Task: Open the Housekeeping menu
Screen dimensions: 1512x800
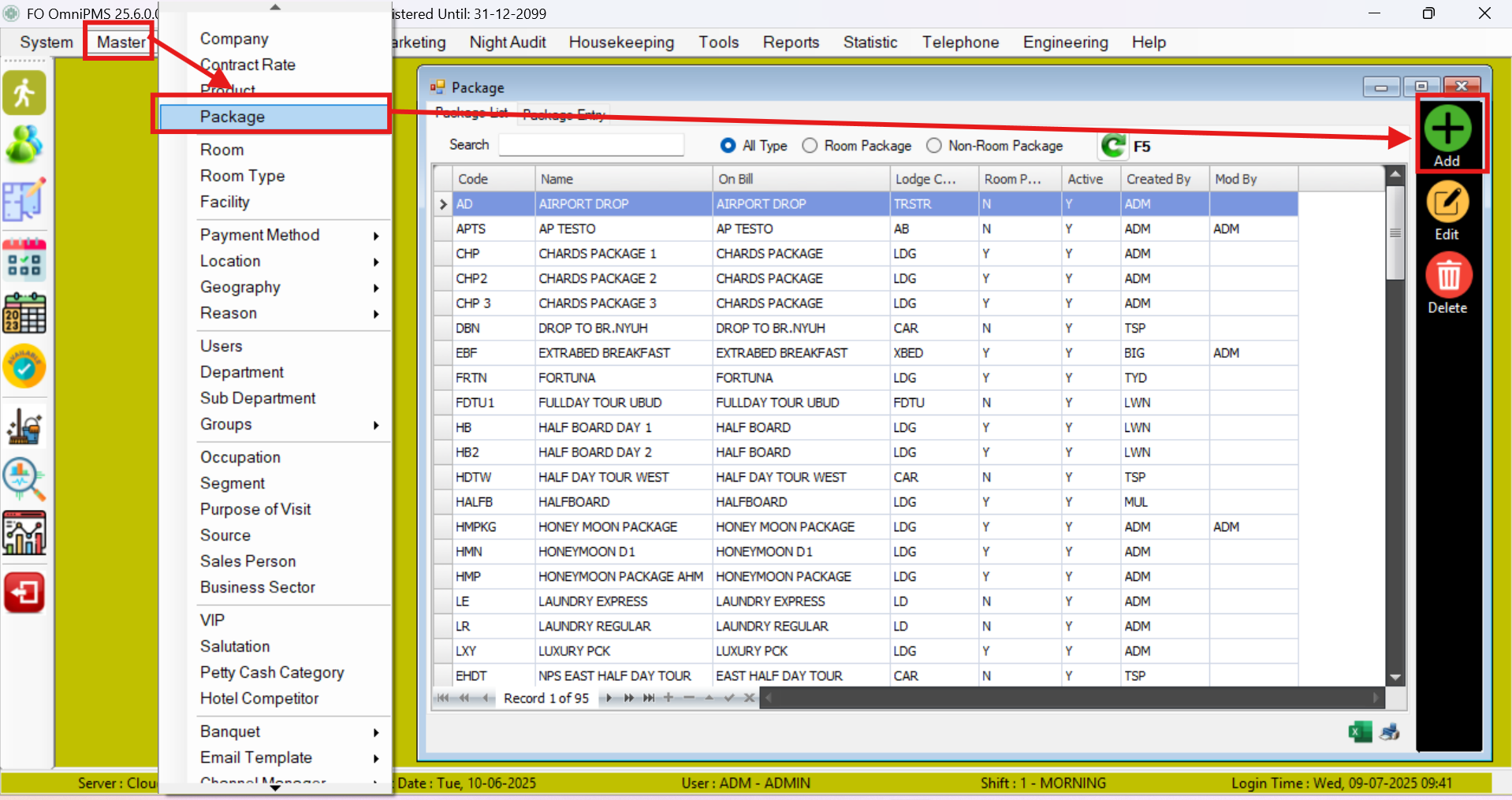Action: (621, 43)
